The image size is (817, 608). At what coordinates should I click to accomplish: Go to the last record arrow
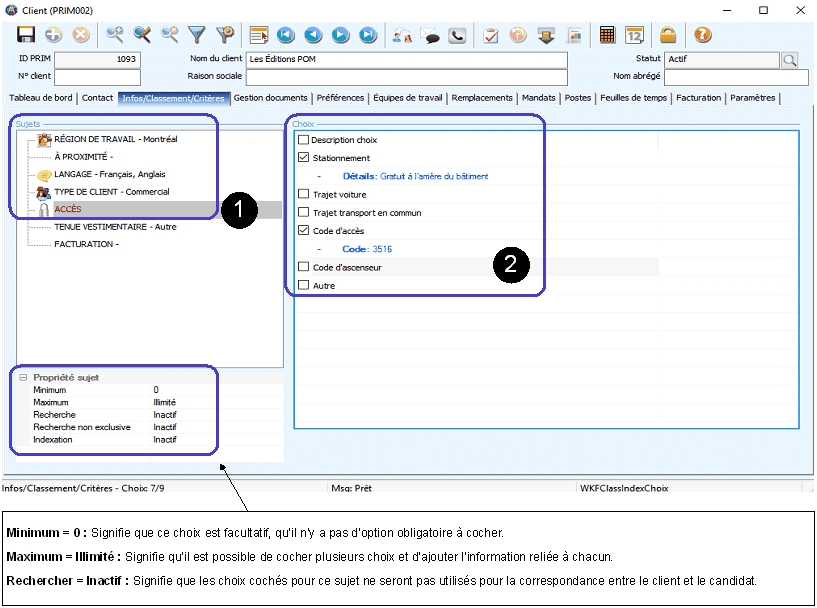pos(368,35)
